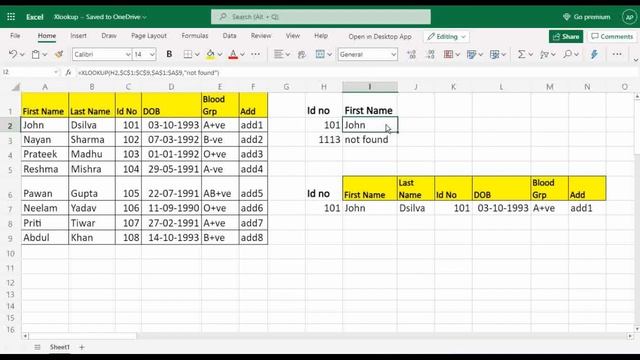
Task: Open the File menu
Action: click(15, 36)
